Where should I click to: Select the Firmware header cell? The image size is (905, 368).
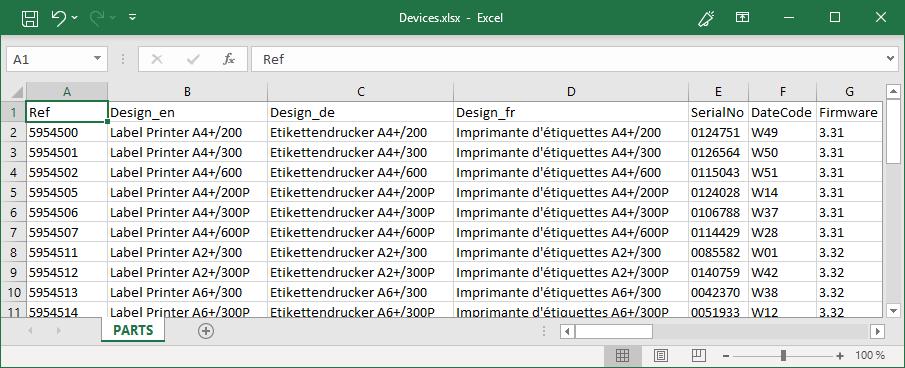click(850, 112)
